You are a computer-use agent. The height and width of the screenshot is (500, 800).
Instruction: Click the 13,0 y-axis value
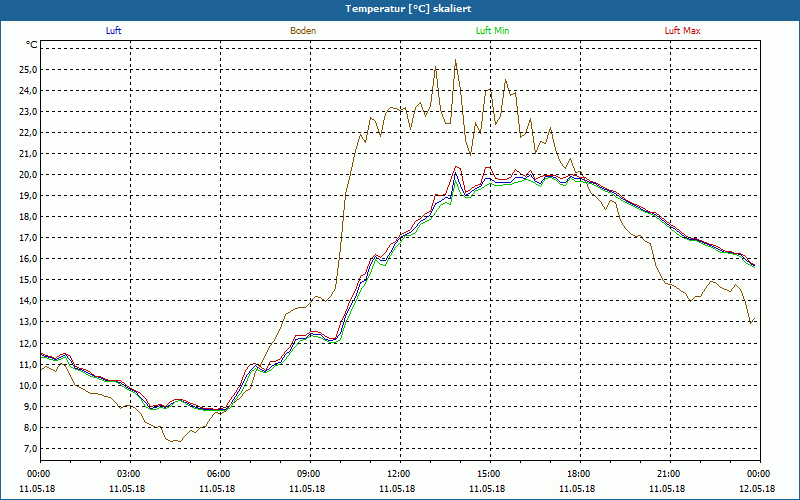pos(28,322)
